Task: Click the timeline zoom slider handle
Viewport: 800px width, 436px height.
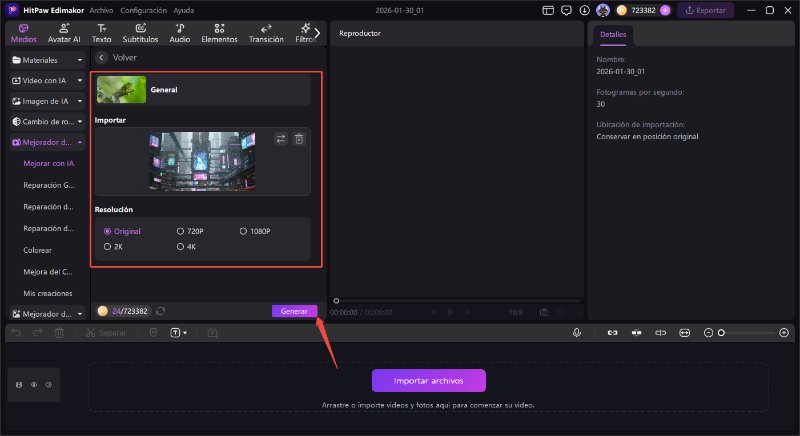Action: 721,332
